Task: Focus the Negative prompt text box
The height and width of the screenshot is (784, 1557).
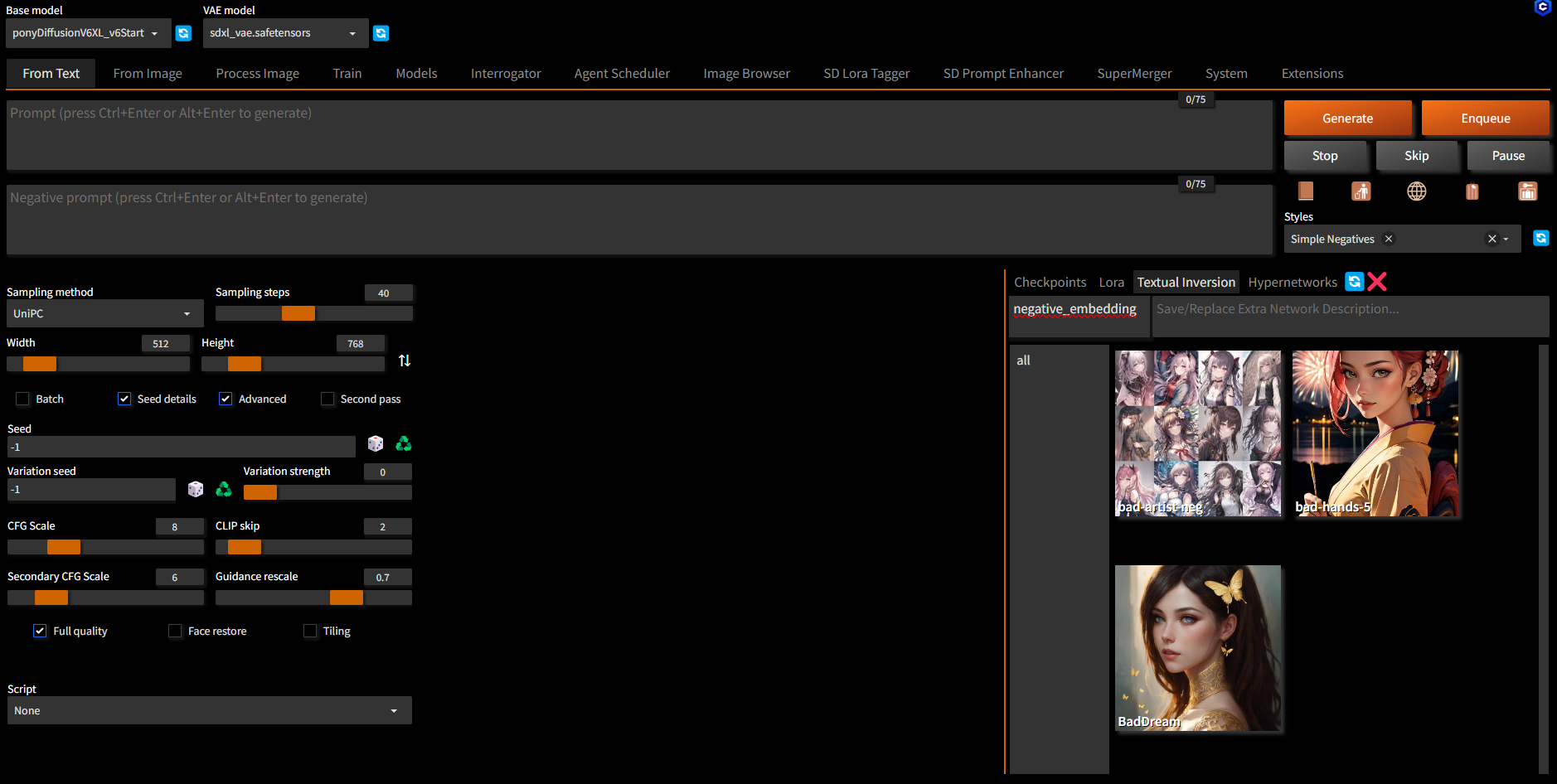Action: [x=639, y=220]
